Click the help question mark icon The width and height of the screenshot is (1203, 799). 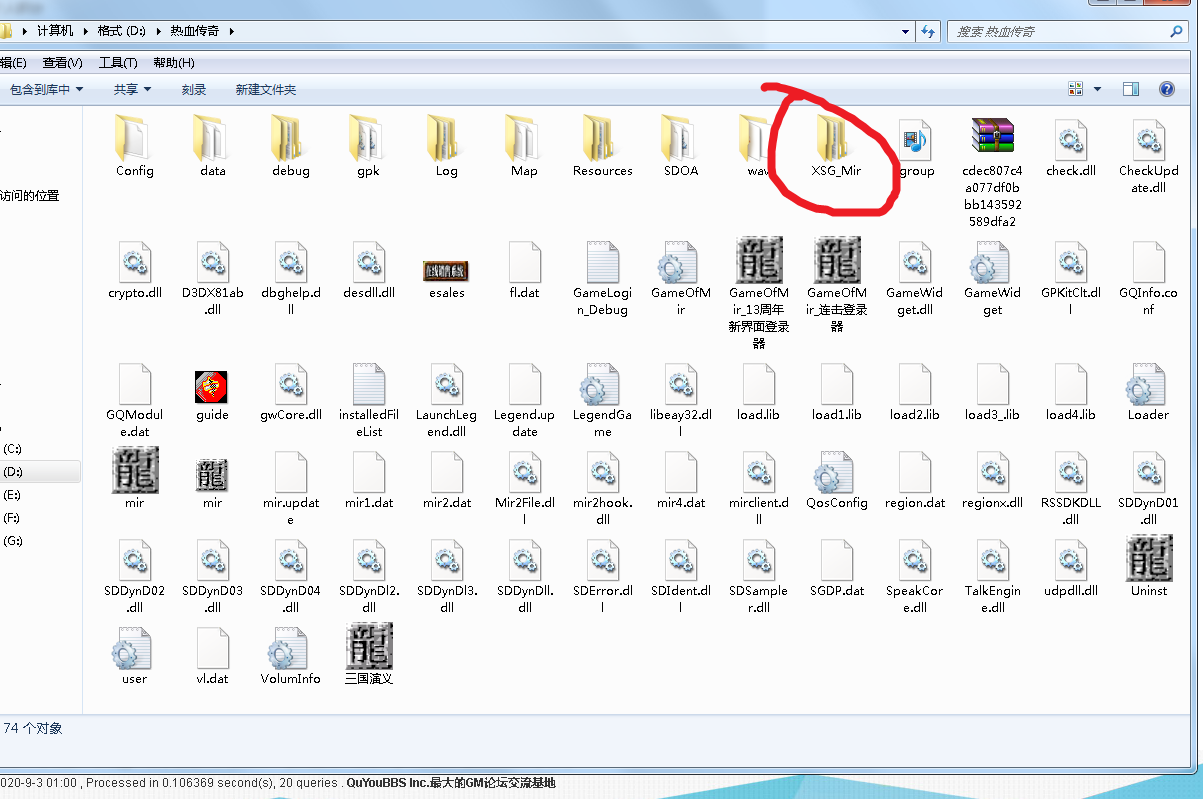[1166, 89]
